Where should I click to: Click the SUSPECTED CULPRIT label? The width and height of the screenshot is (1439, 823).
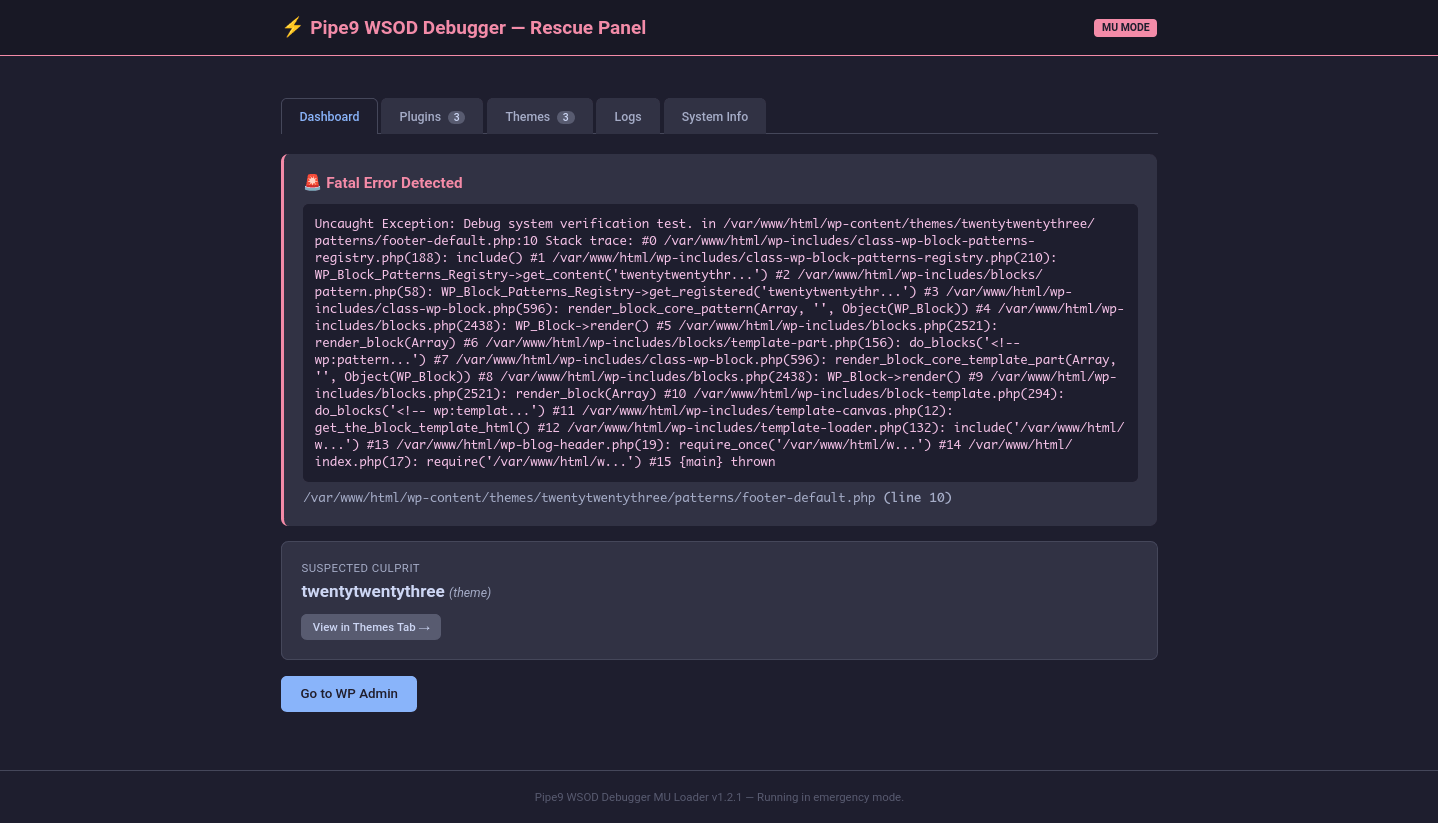click(361, 568)
